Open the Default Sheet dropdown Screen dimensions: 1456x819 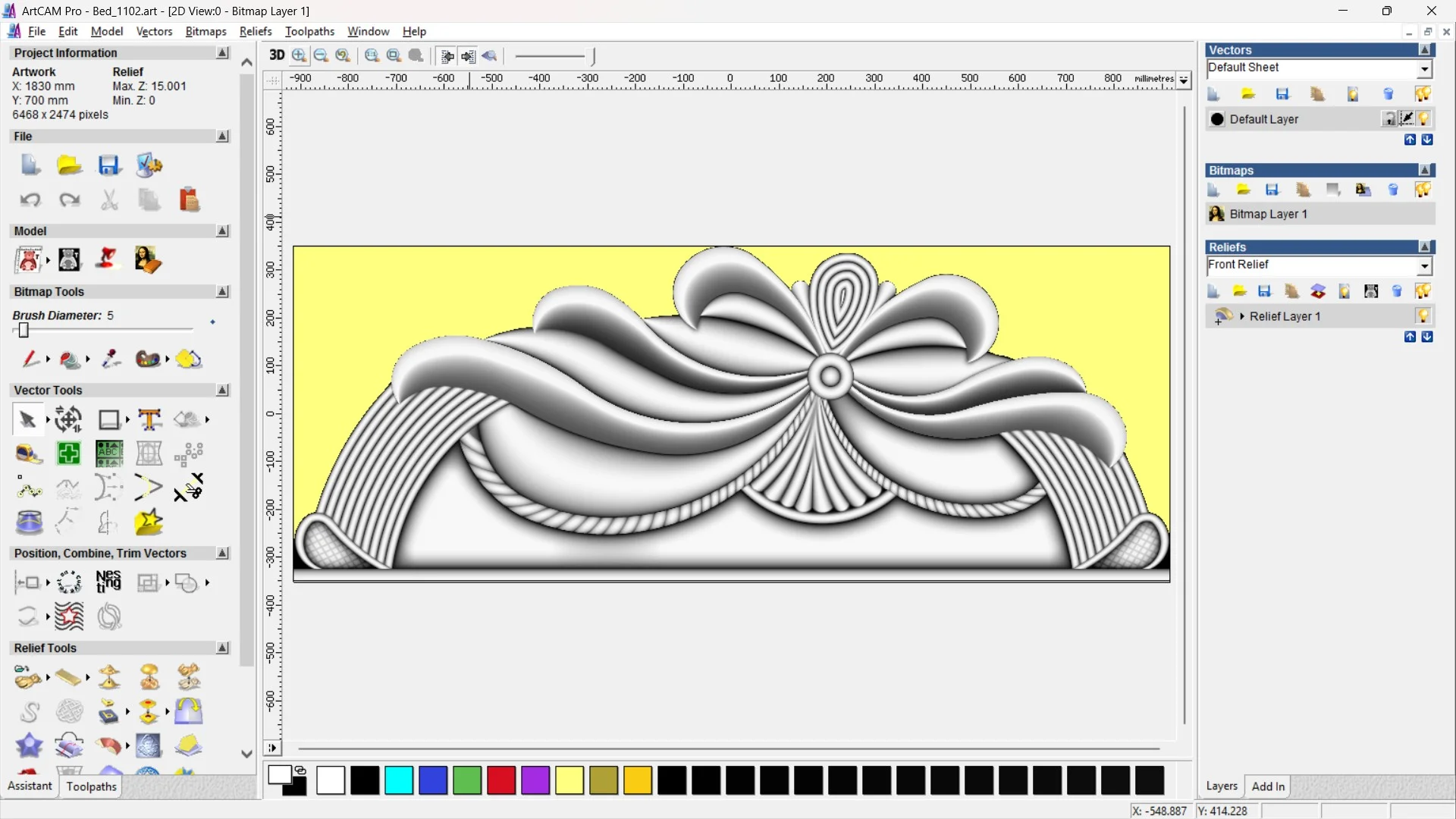point(1425,68)
